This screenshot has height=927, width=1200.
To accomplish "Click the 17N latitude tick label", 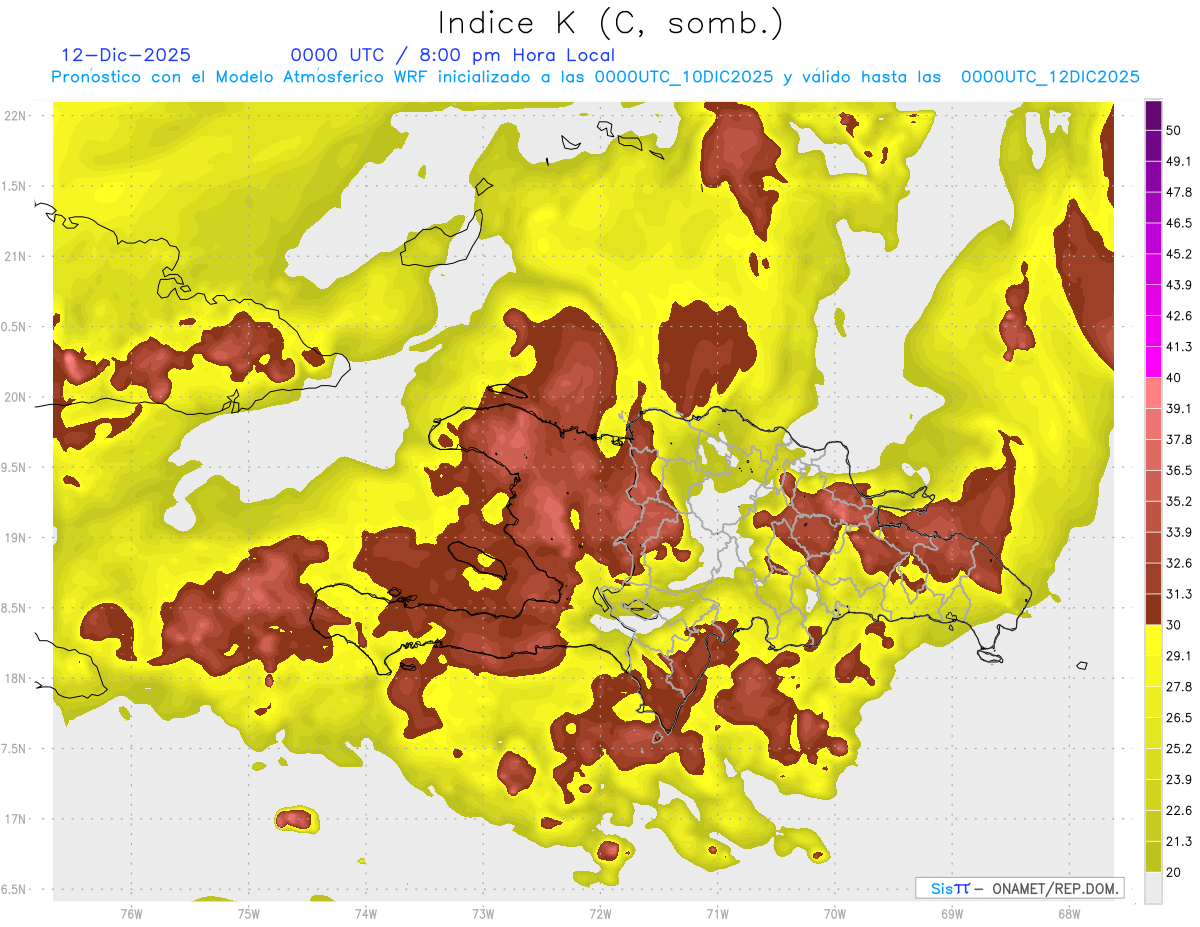I will [14, 819].
